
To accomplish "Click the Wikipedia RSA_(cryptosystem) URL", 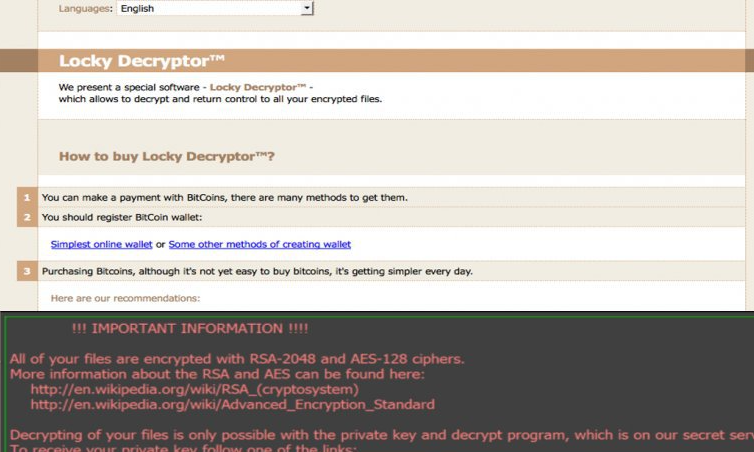I will 194,389.
